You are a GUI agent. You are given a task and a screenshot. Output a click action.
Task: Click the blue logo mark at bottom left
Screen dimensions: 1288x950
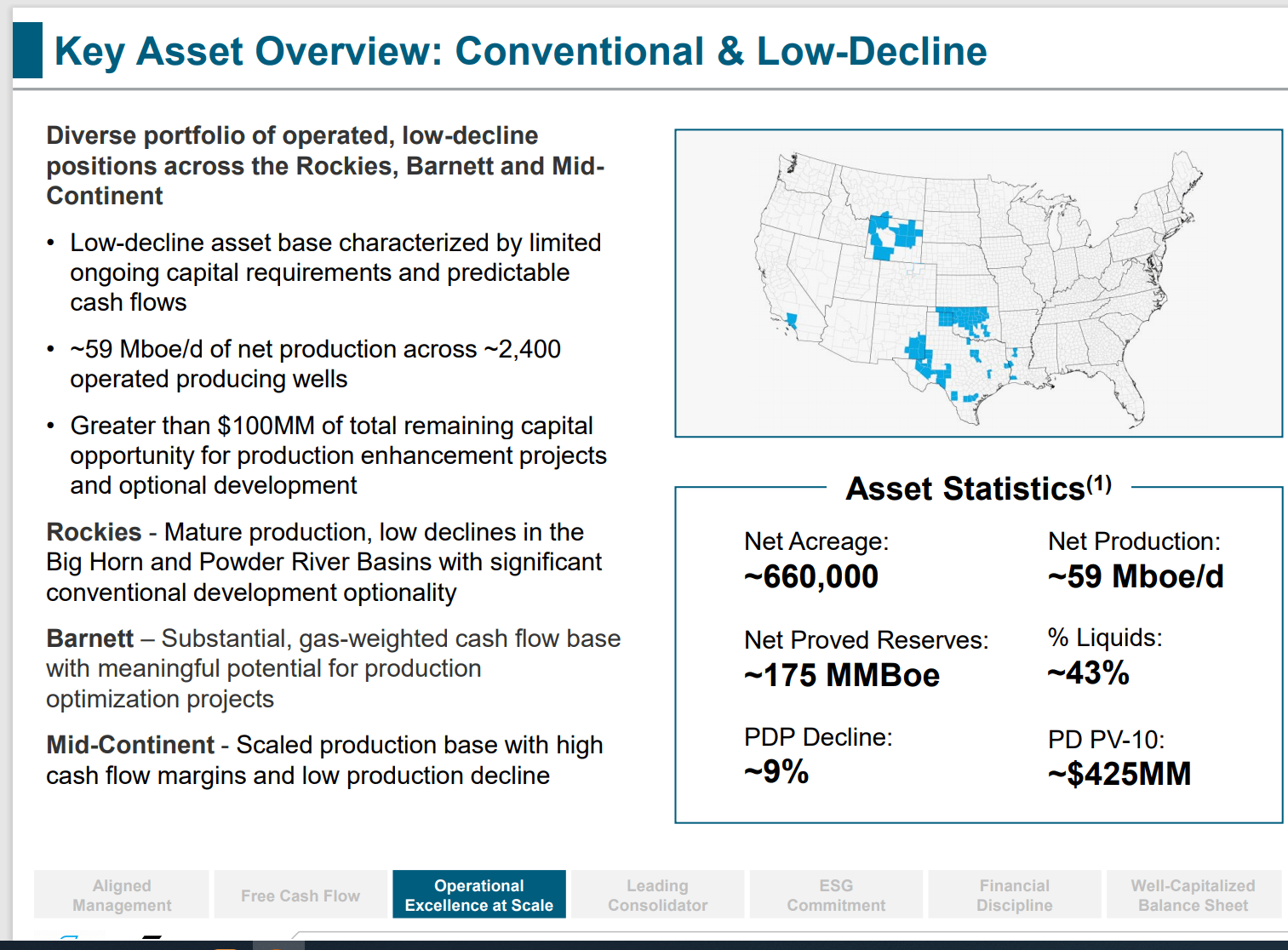(x=67, y=936)
